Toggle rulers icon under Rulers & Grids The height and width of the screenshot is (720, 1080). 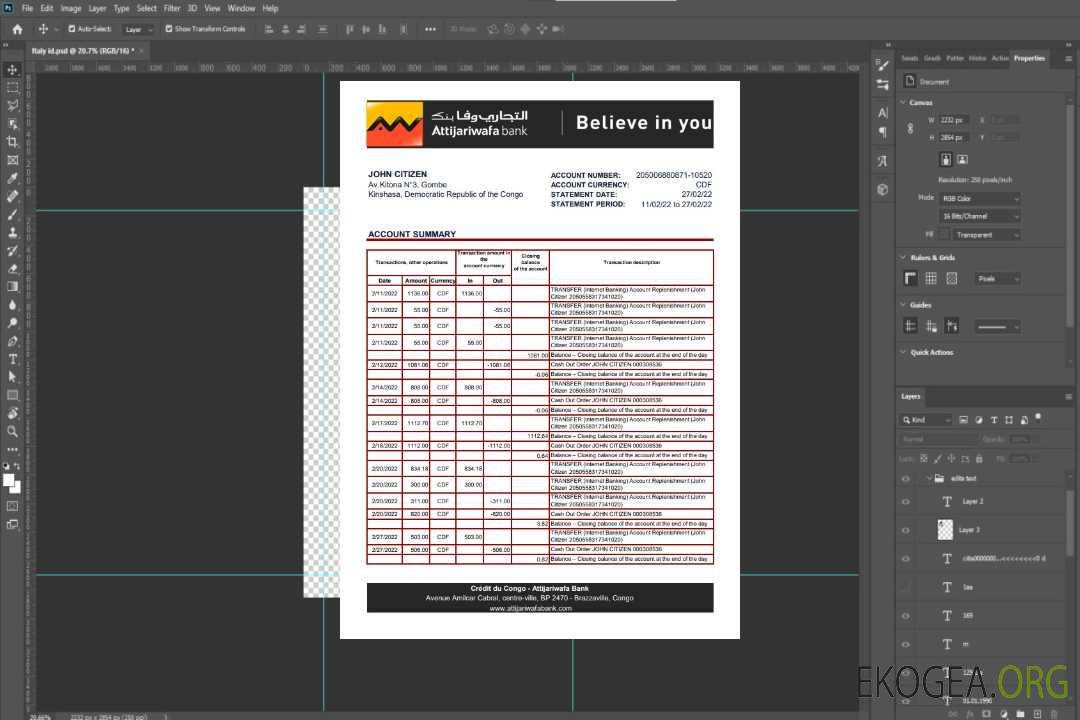pos(911,278)
